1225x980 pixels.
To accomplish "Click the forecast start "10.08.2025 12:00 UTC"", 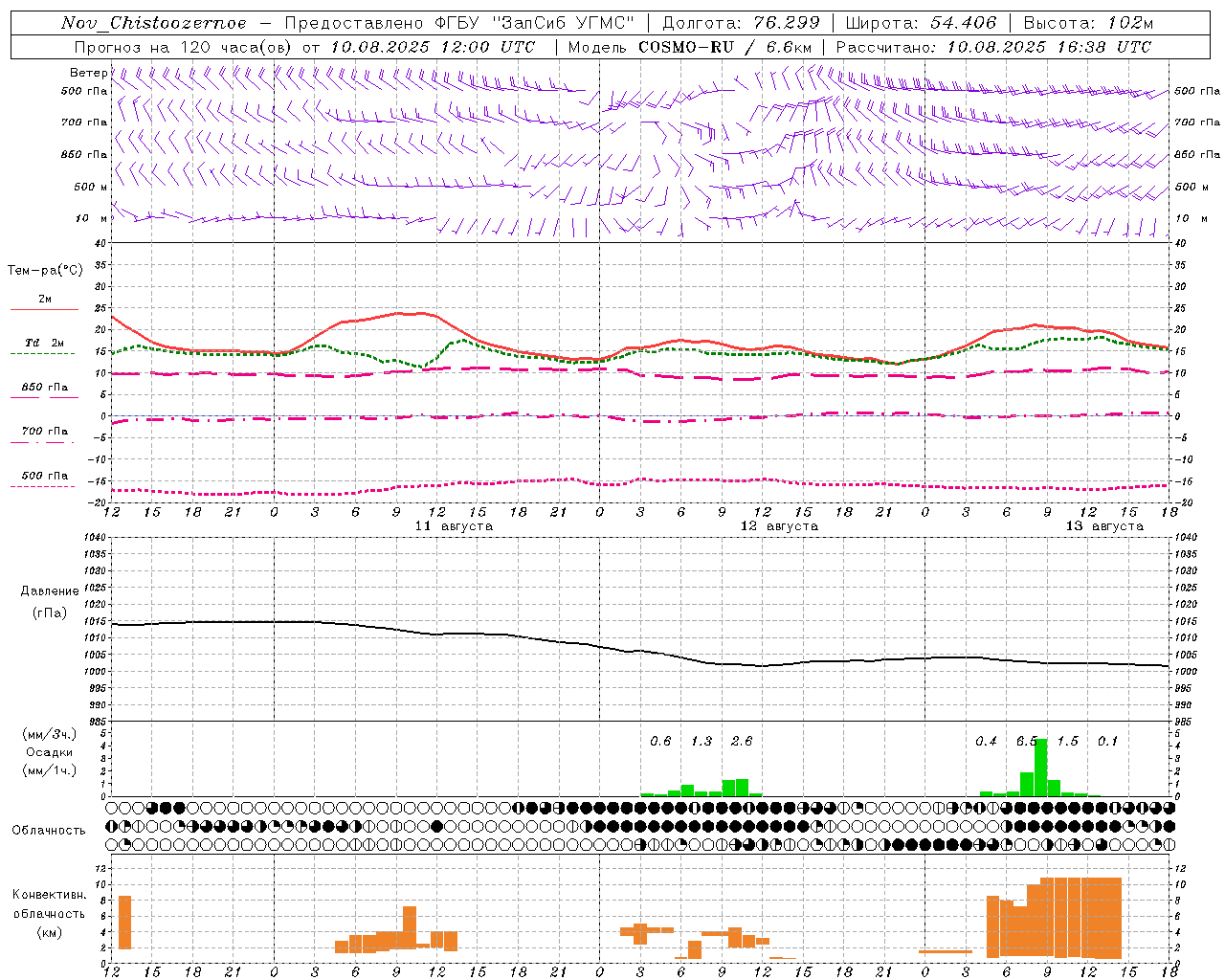I will pyautogui.click(x=433, y=47).
